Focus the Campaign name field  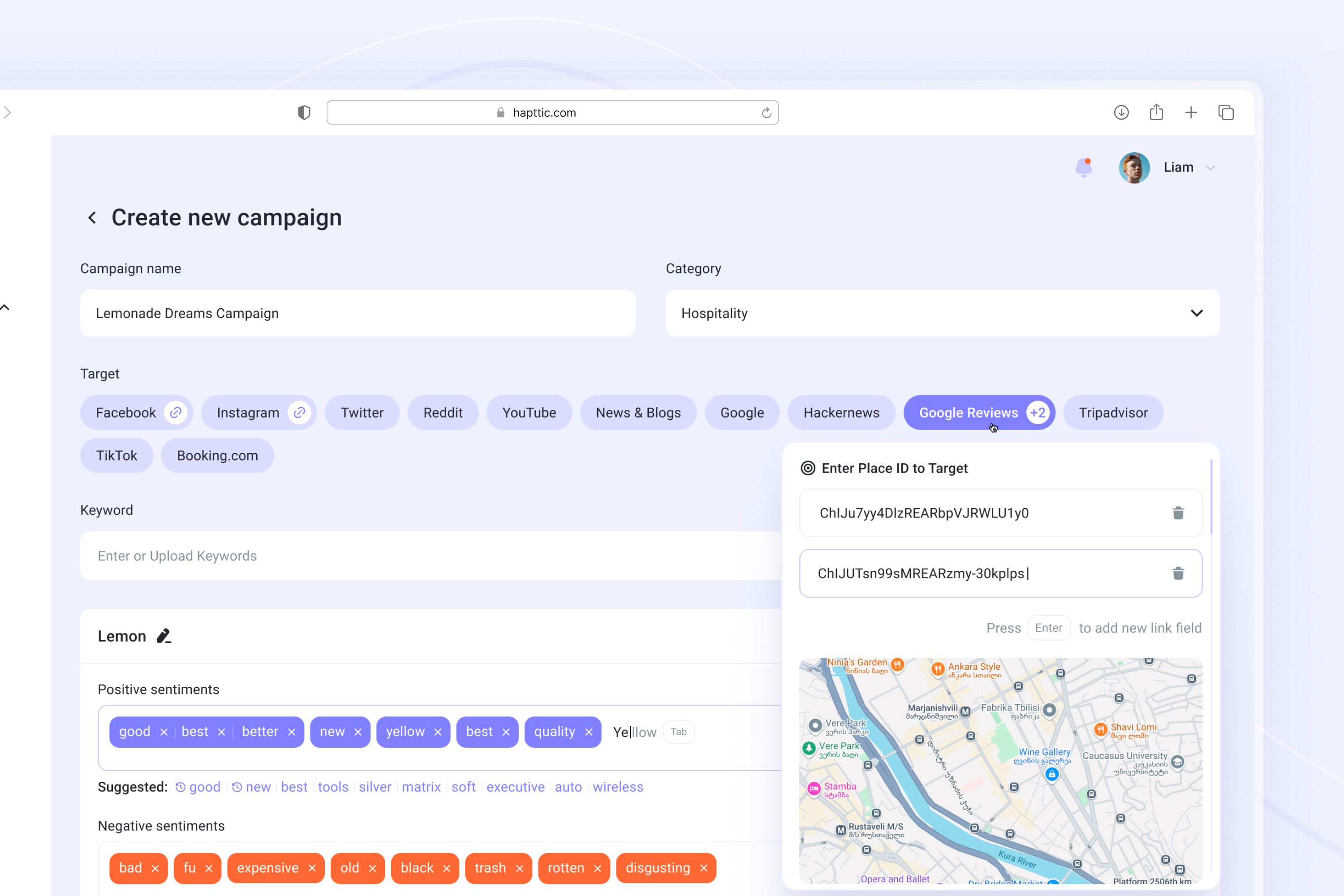[x=358, y=313]
